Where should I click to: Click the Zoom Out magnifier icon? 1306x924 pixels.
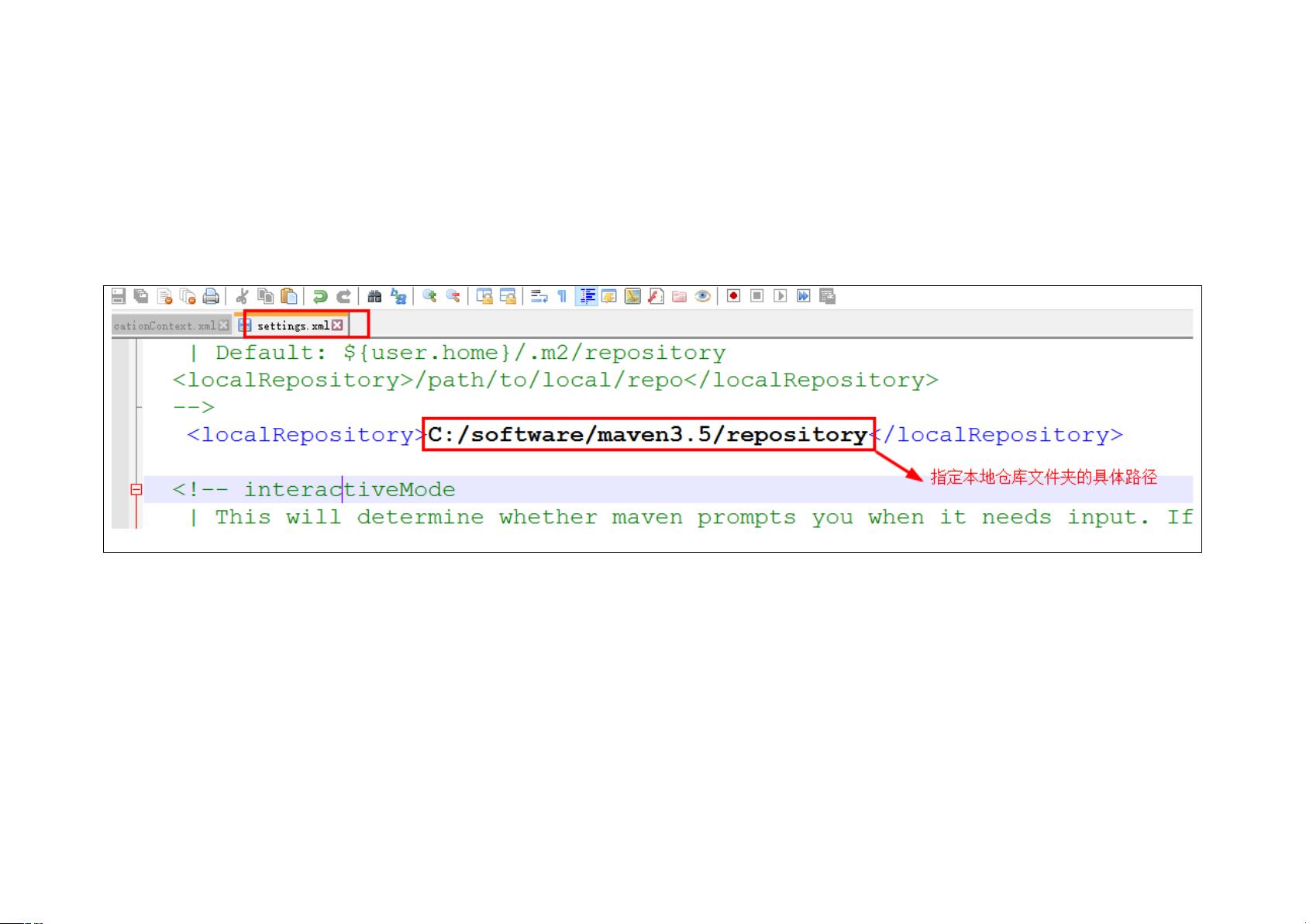(453, 296)
